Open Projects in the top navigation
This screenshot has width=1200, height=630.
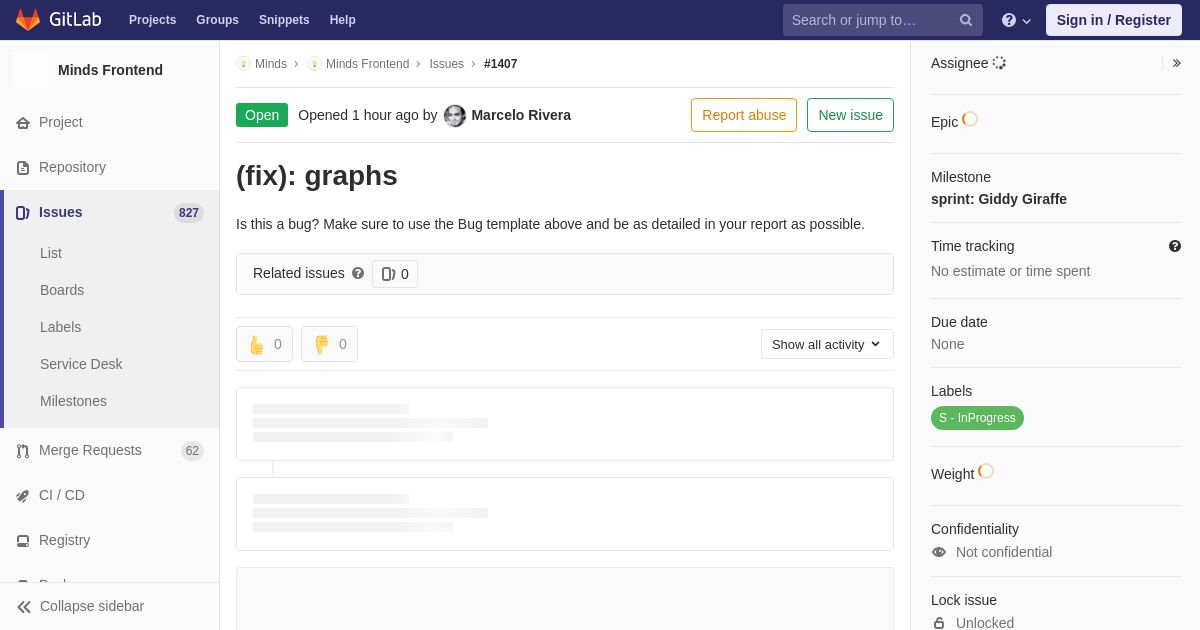tap(153, 20)
